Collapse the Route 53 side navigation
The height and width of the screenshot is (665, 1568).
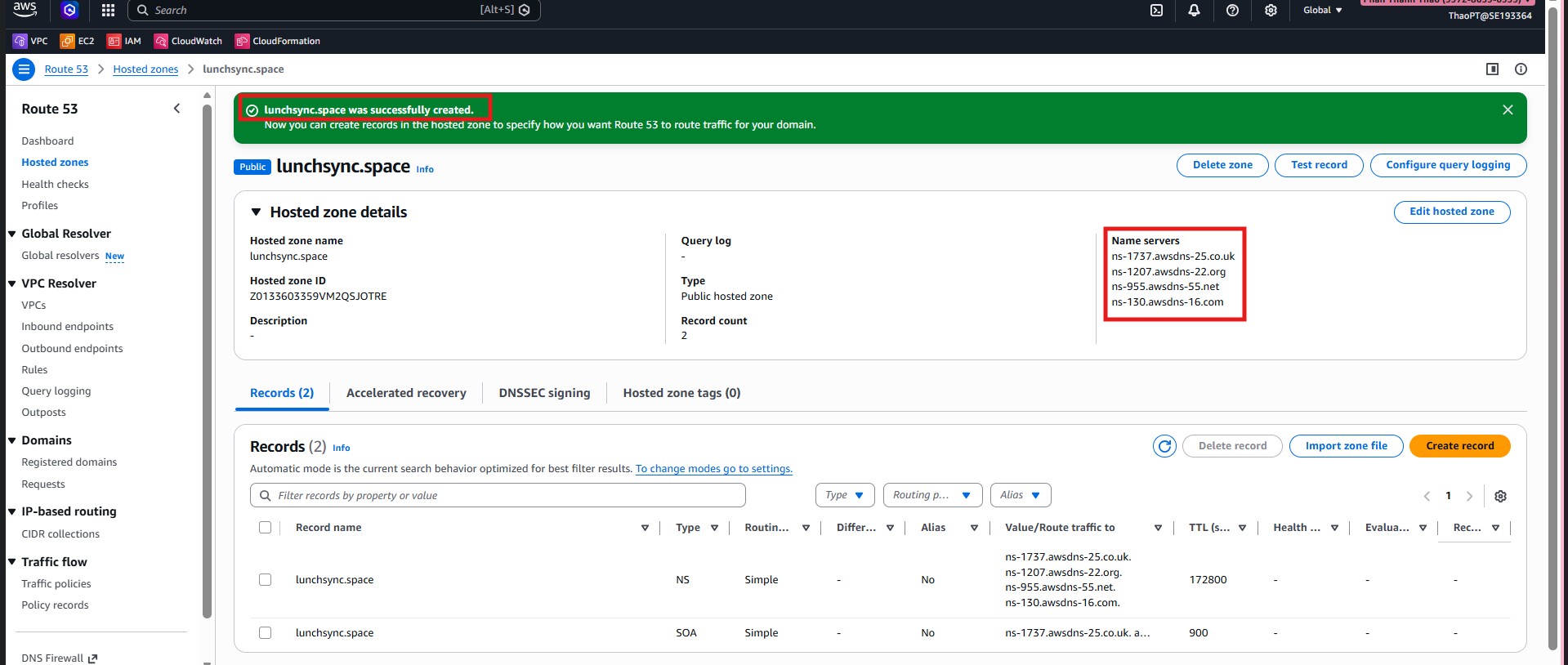(176, 109)
